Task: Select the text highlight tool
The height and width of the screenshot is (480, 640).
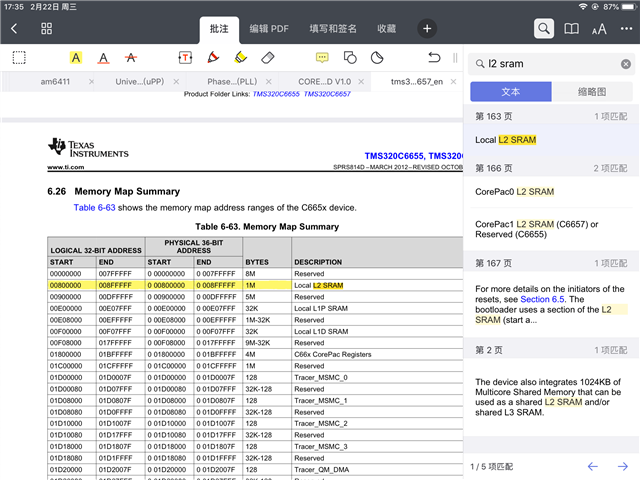Action: 76,58
